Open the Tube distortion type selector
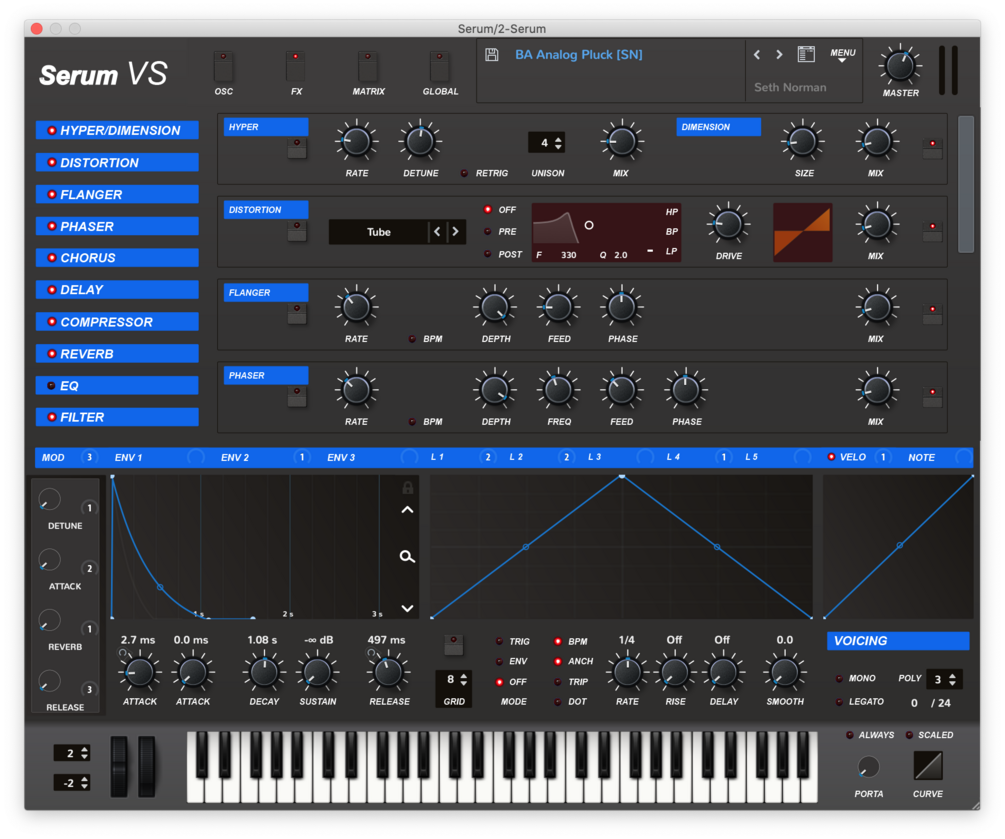1005x839 pixels. (x=379, y=231)
